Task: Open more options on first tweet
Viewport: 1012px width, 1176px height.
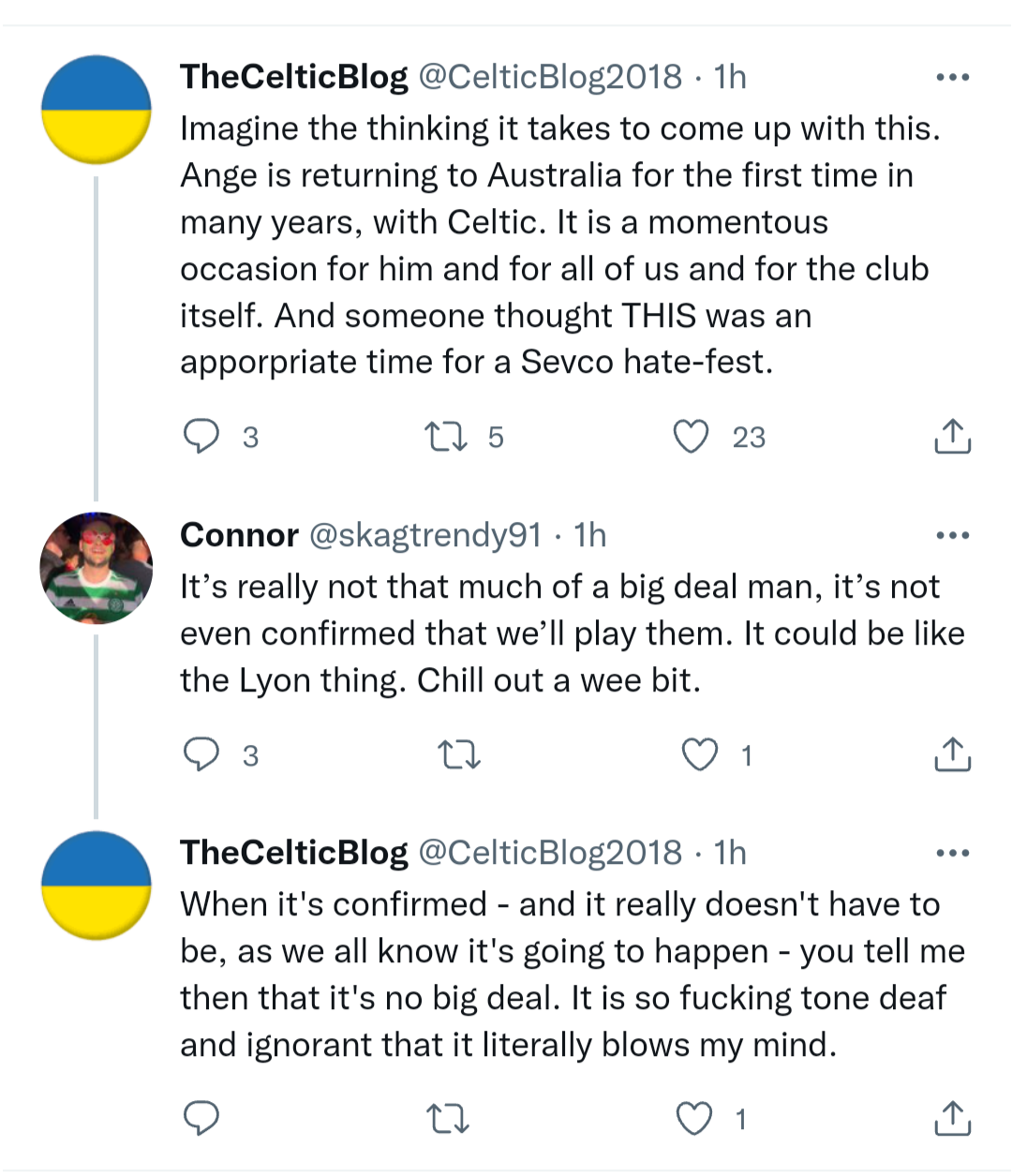Action: click(x=952, y=77)
